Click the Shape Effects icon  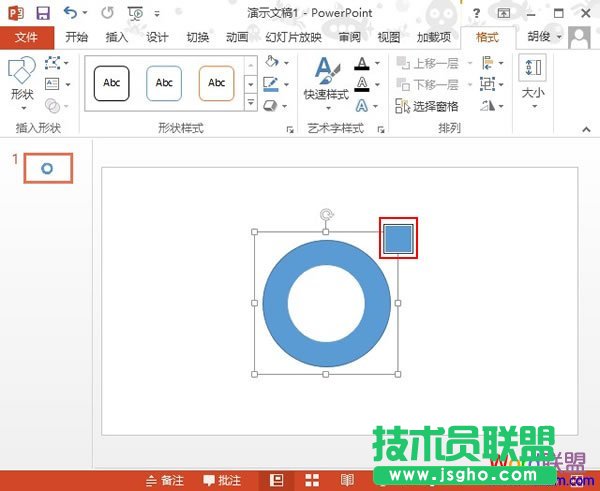[270, 106]
